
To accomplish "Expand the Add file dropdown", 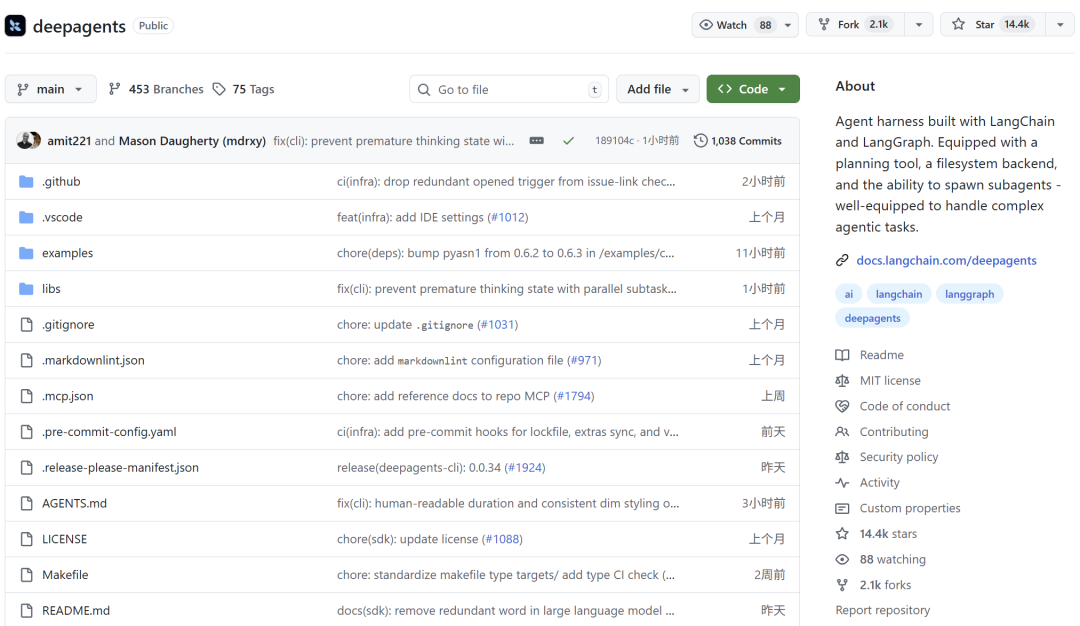I will [x=657, y=89].
